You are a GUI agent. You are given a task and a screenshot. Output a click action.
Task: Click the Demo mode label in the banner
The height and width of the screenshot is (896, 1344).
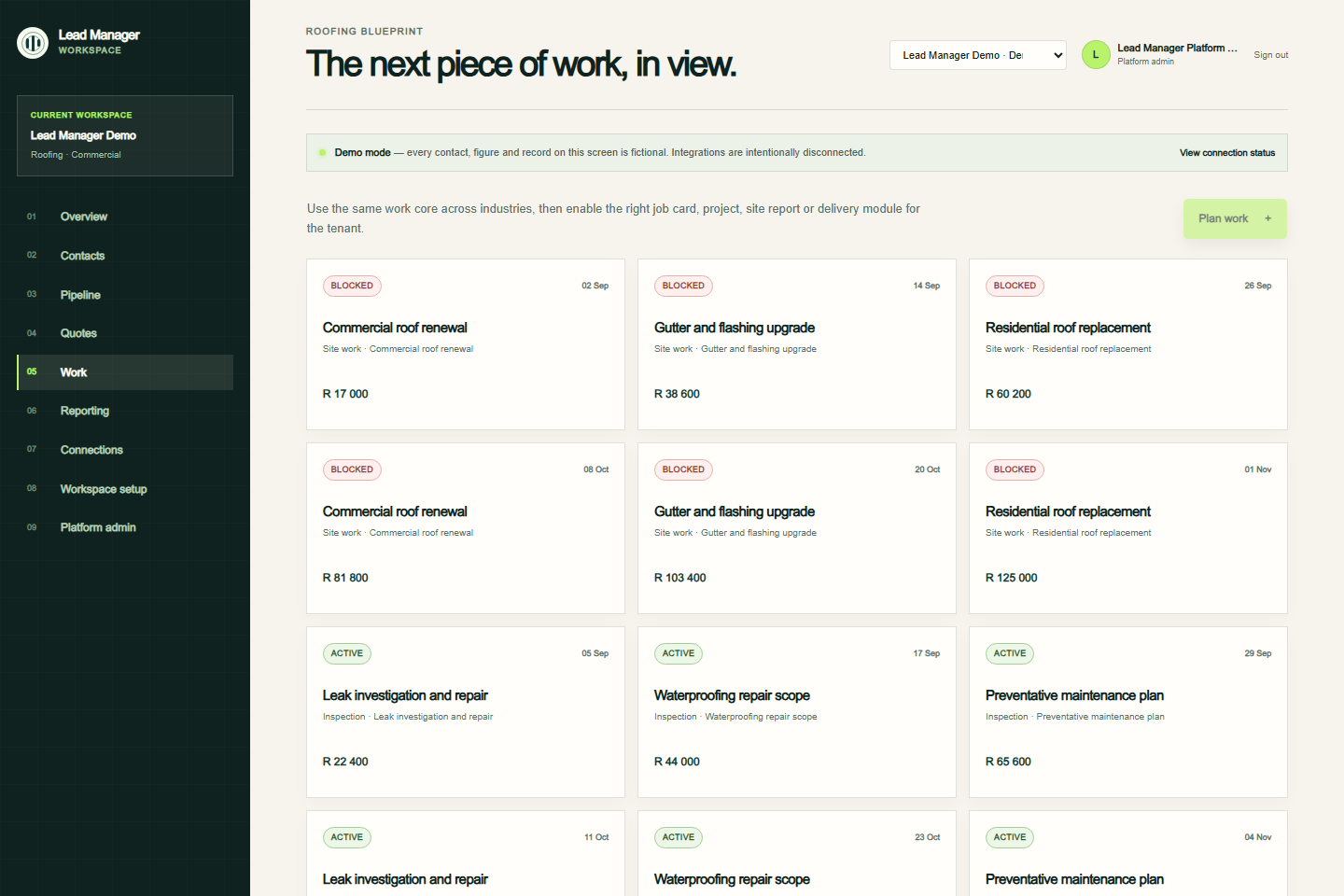click(362, 153)
